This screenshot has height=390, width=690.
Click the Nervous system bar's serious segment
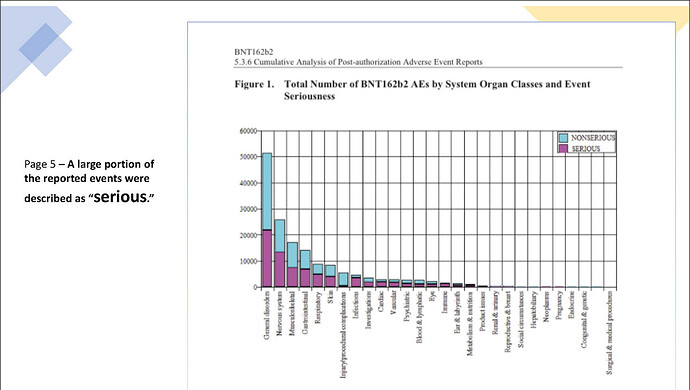click(280, 269)
